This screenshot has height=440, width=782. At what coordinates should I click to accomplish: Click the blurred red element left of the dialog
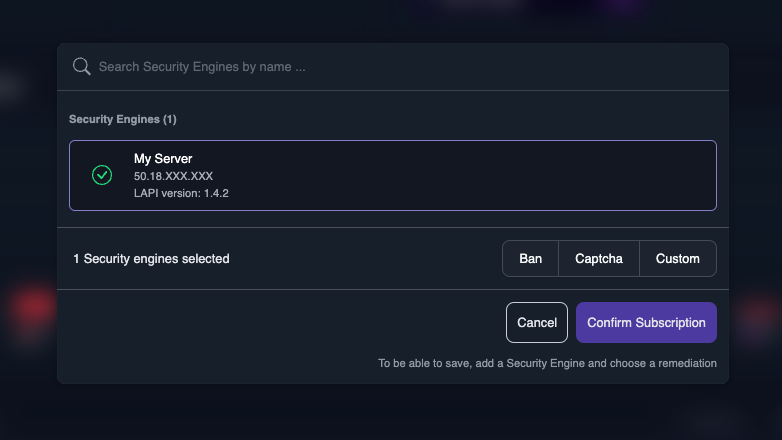click(30, 308)
